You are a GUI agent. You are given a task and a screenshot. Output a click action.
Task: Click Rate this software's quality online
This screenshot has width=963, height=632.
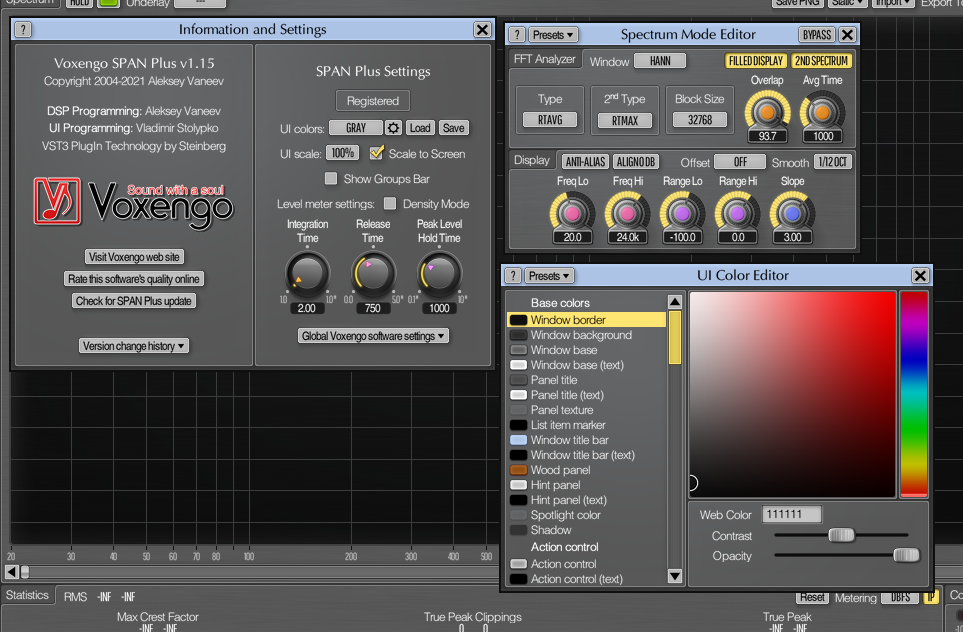click(134, 279)
